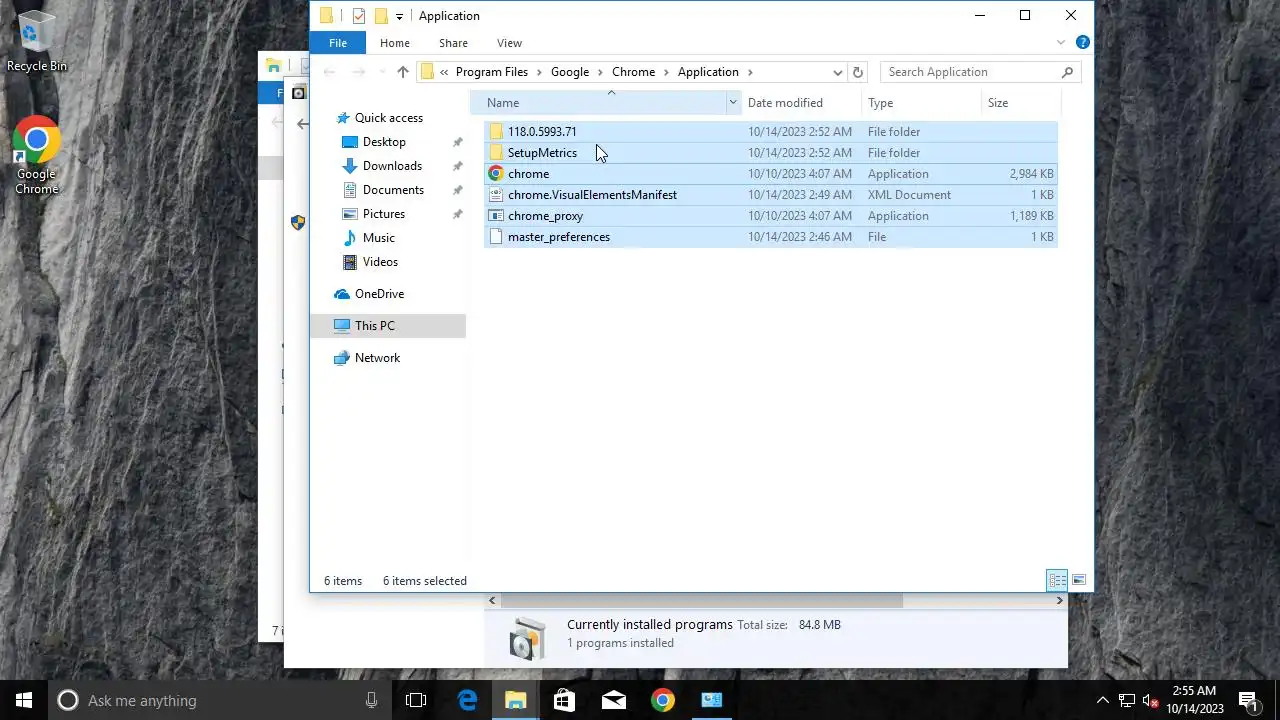The height and width of the screenshot is (720, 1280).
Task: Sort by the Type column header
Action: (920, 103)
